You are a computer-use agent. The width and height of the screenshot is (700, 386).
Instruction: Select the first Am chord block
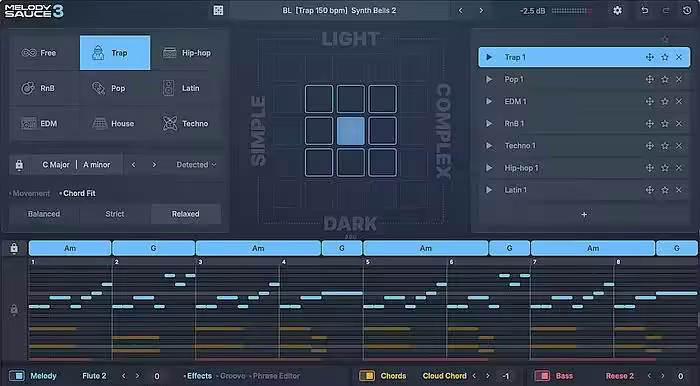click(x=70, y=248)
